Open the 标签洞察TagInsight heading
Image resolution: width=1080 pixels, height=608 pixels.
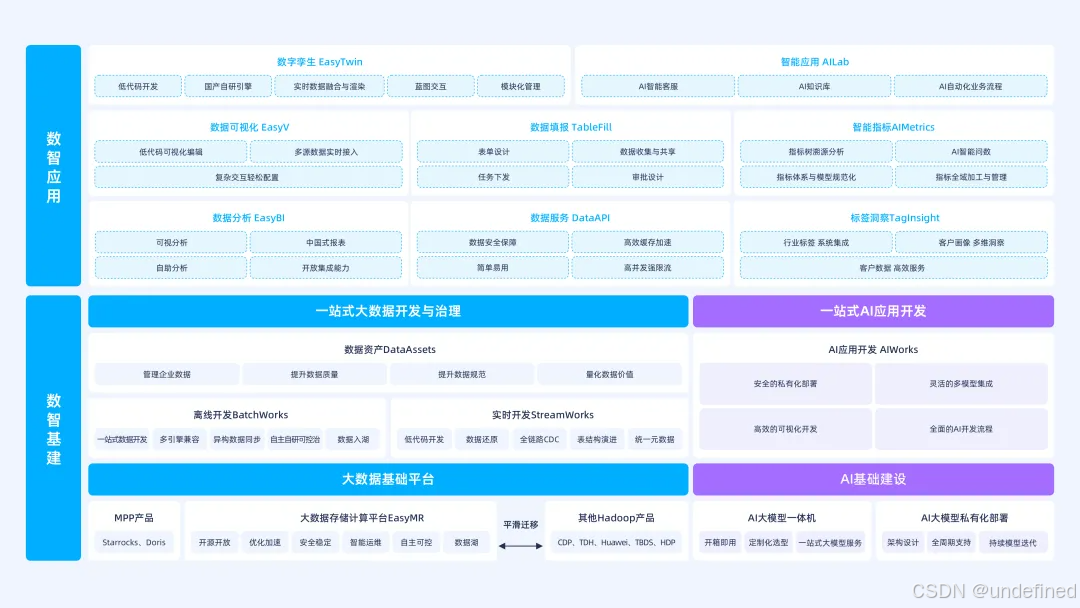click(x=895, y=218)
